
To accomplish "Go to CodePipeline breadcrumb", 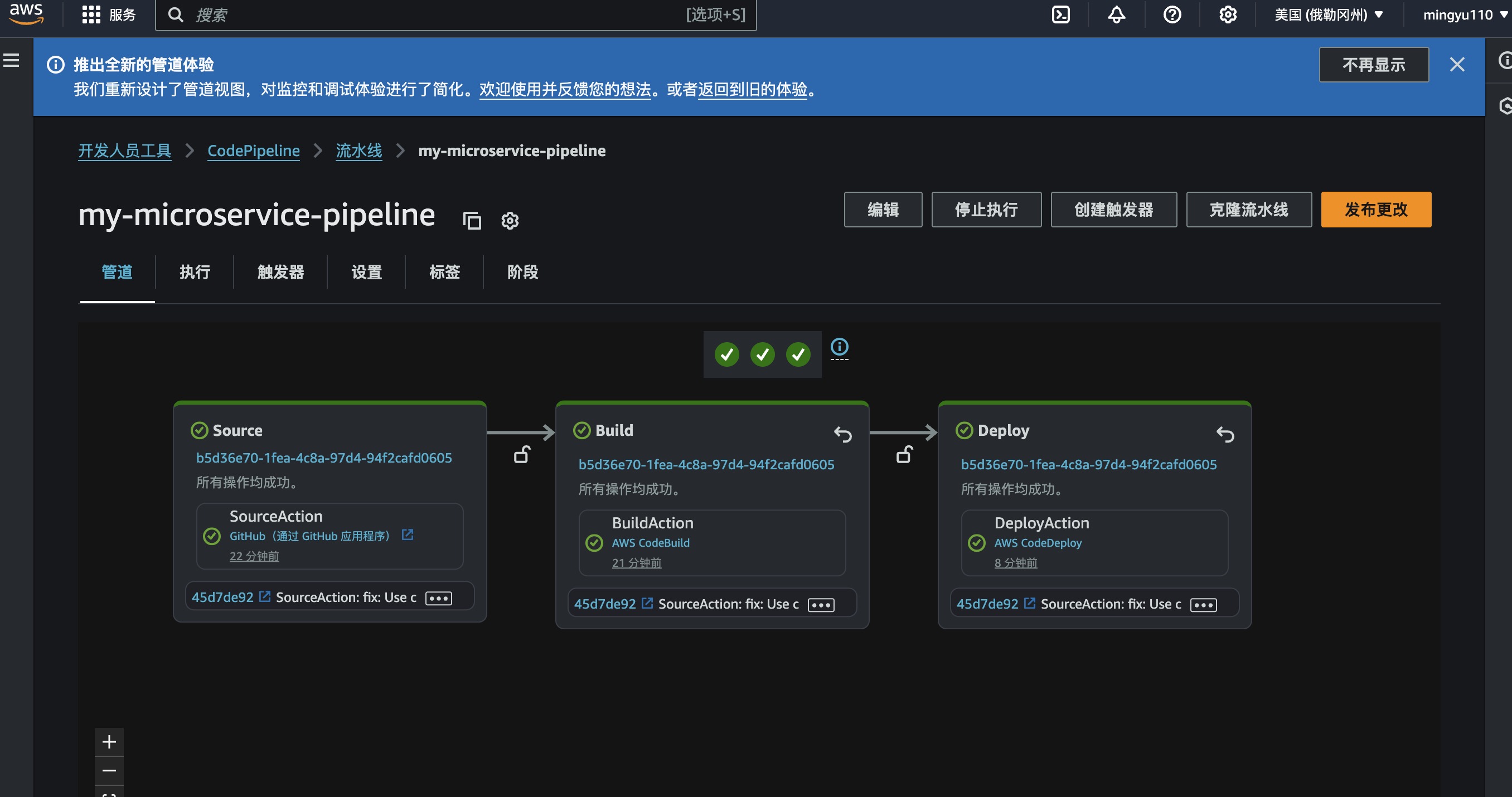I will (254, 151).
